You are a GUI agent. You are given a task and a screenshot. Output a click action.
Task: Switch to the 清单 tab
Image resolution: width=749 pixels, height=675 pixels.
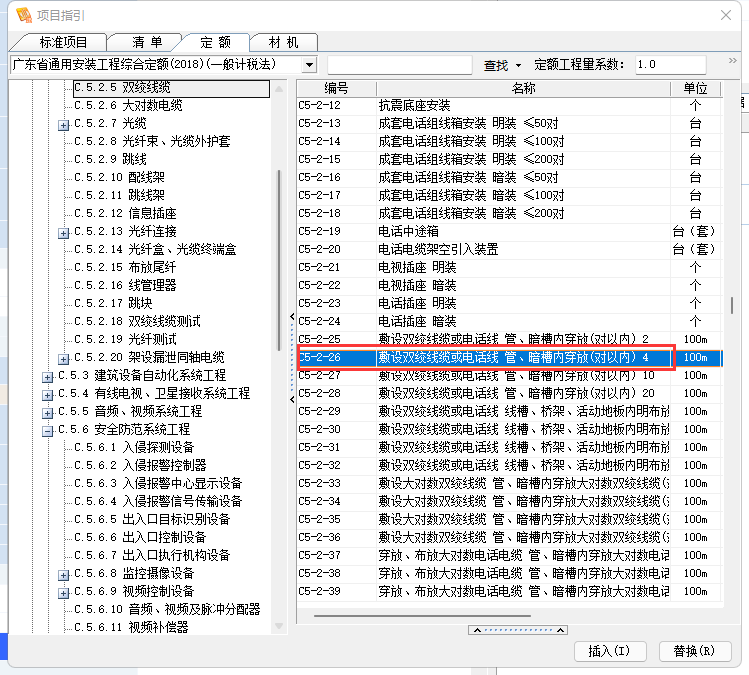click(x=148, y=43)
